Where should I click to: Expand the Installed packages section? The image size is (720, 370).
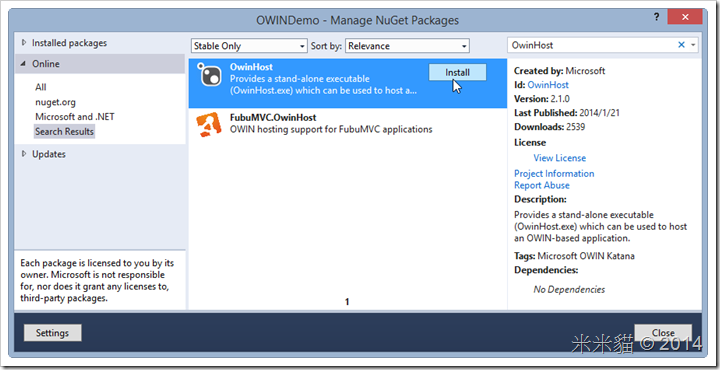[24, 43]
